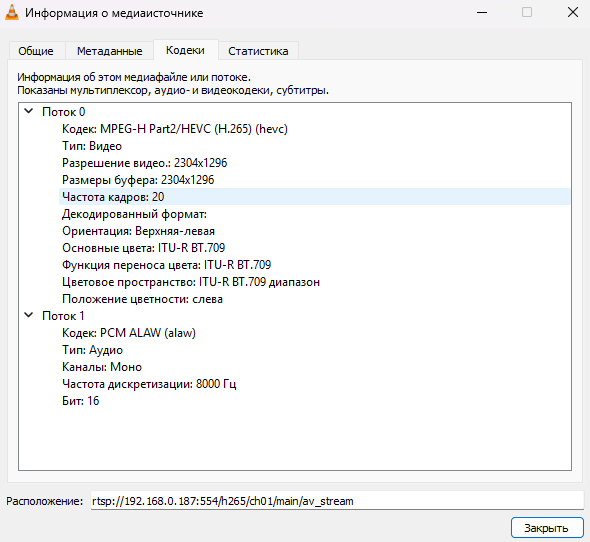Click the VLC cone icon in title bar
Image resolution: width=590 pixels, height=542 pixels.
(x=12, y=12)
